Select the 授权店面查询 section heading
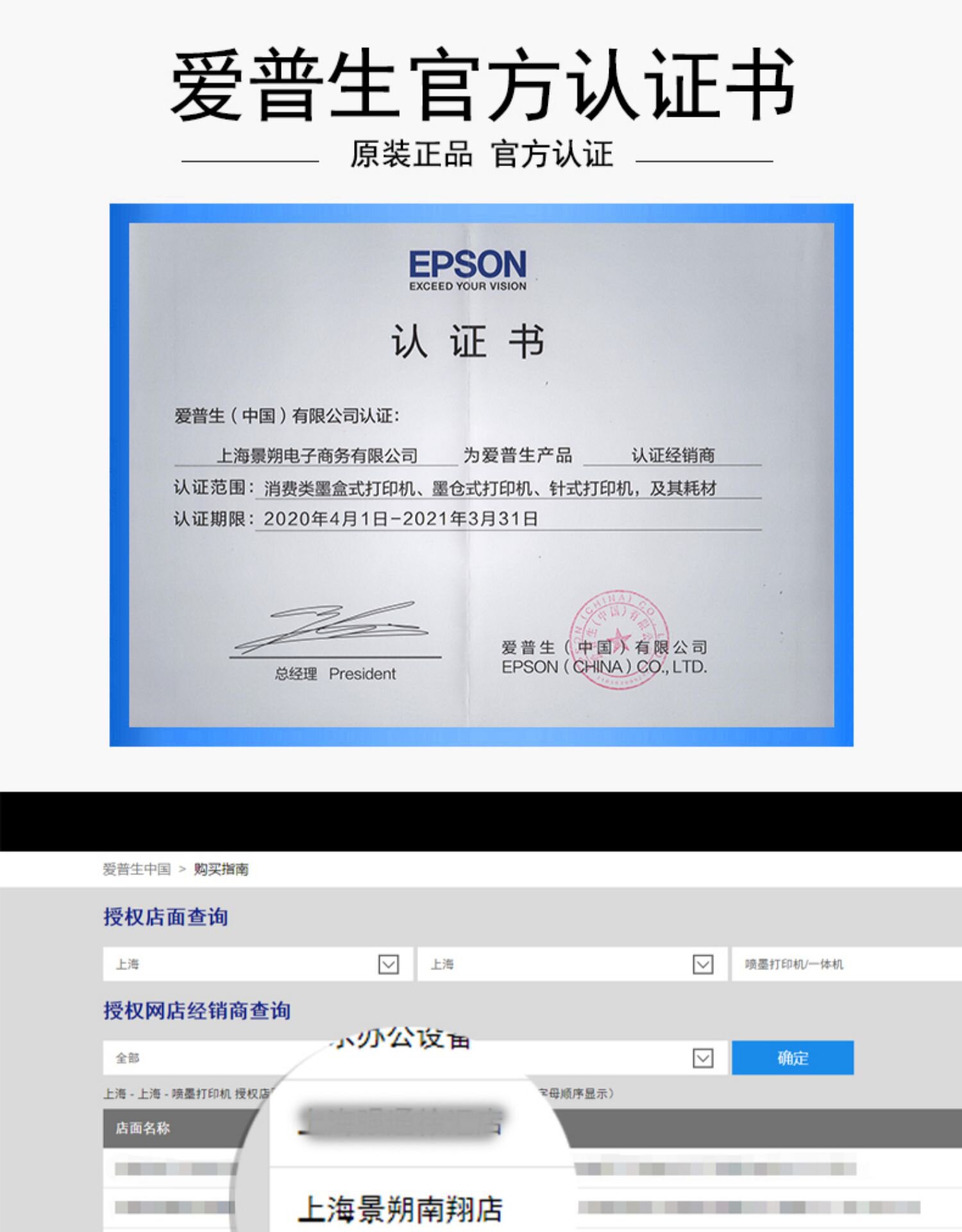The height and width of the screenshot is (1232, 962). [165, 917]
